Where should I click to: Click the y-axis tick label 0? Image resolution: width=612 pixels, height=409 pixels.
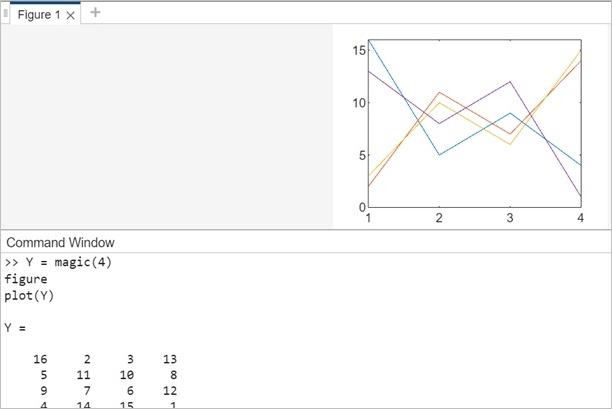click(361, 207)
